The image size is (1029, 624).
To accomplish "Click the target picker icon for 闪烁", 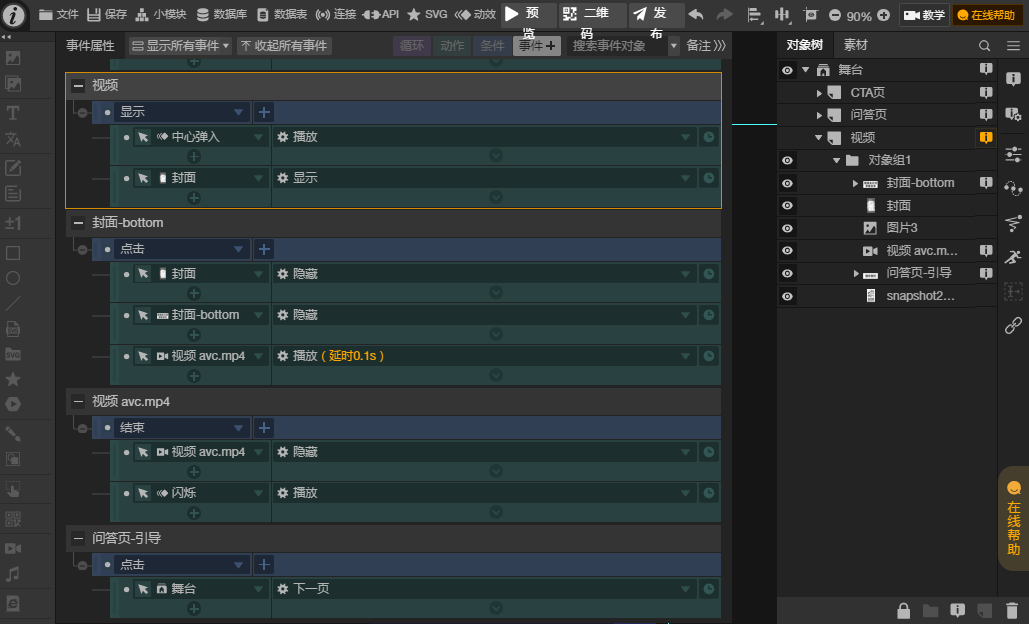I will pyautogui.click(x=143, y=493).
